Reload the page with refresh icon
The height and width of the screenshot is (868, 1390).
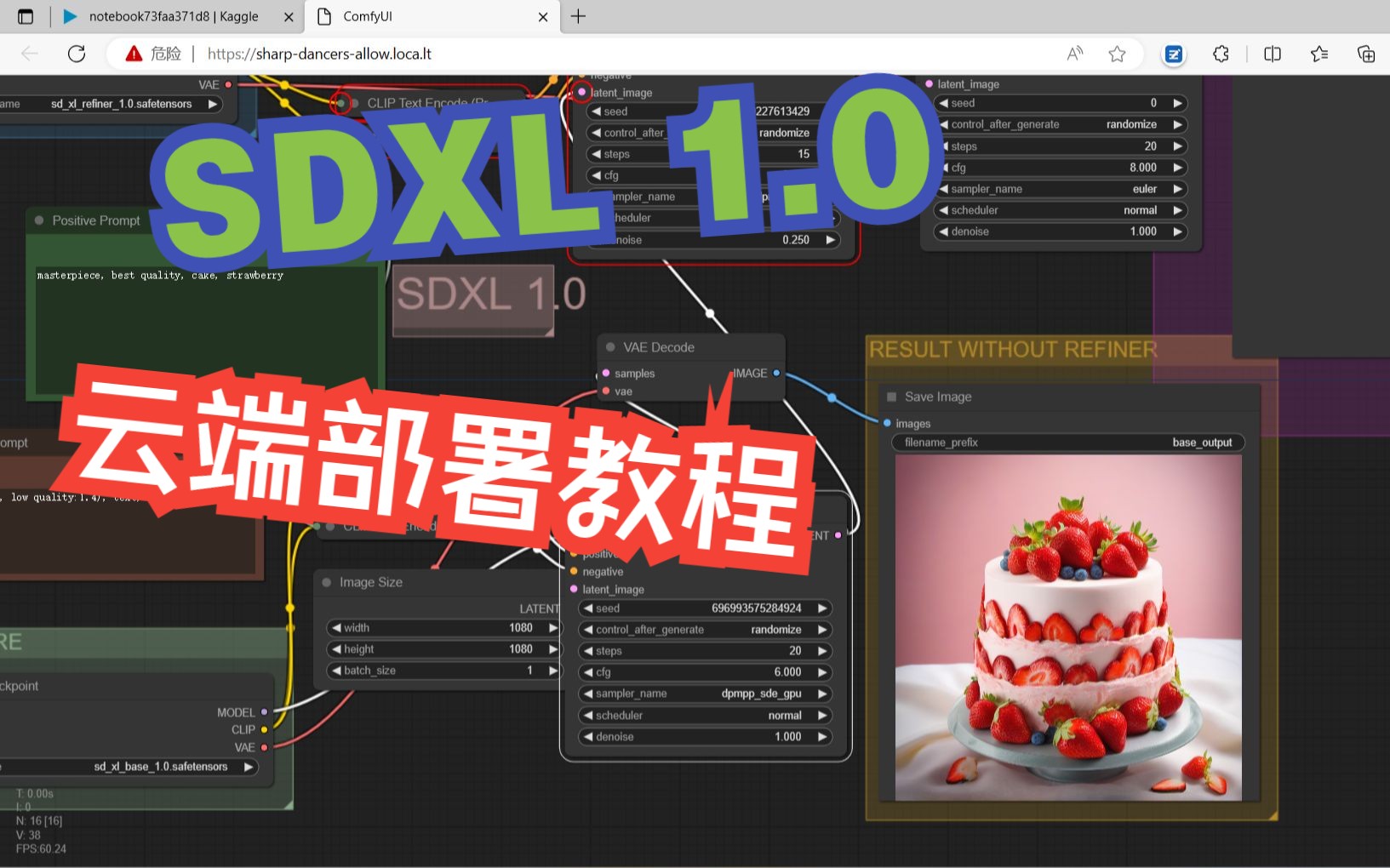[77, 54]
